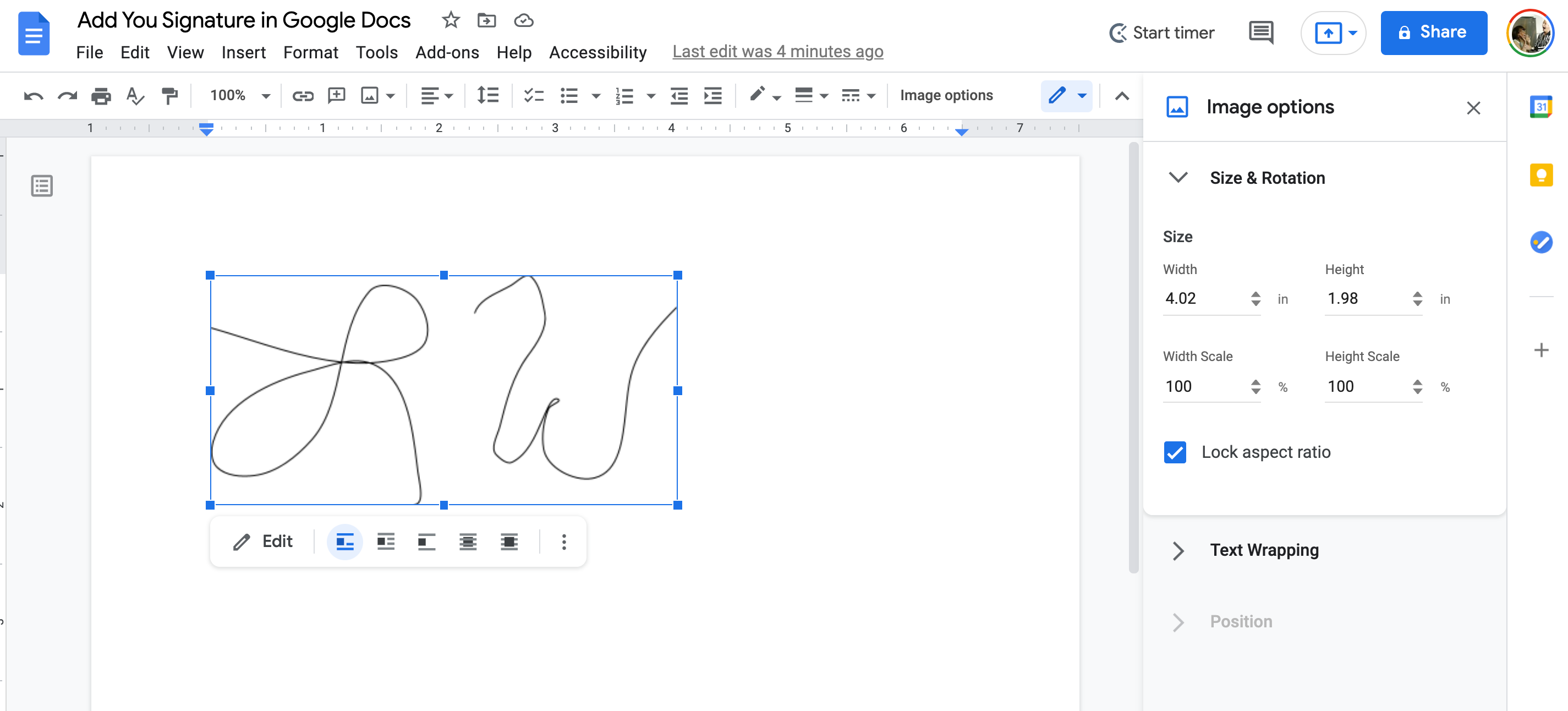This screenshot has height=711, width=1568.
Task: Select the wrap text layout icon
Action: point(386,542)
